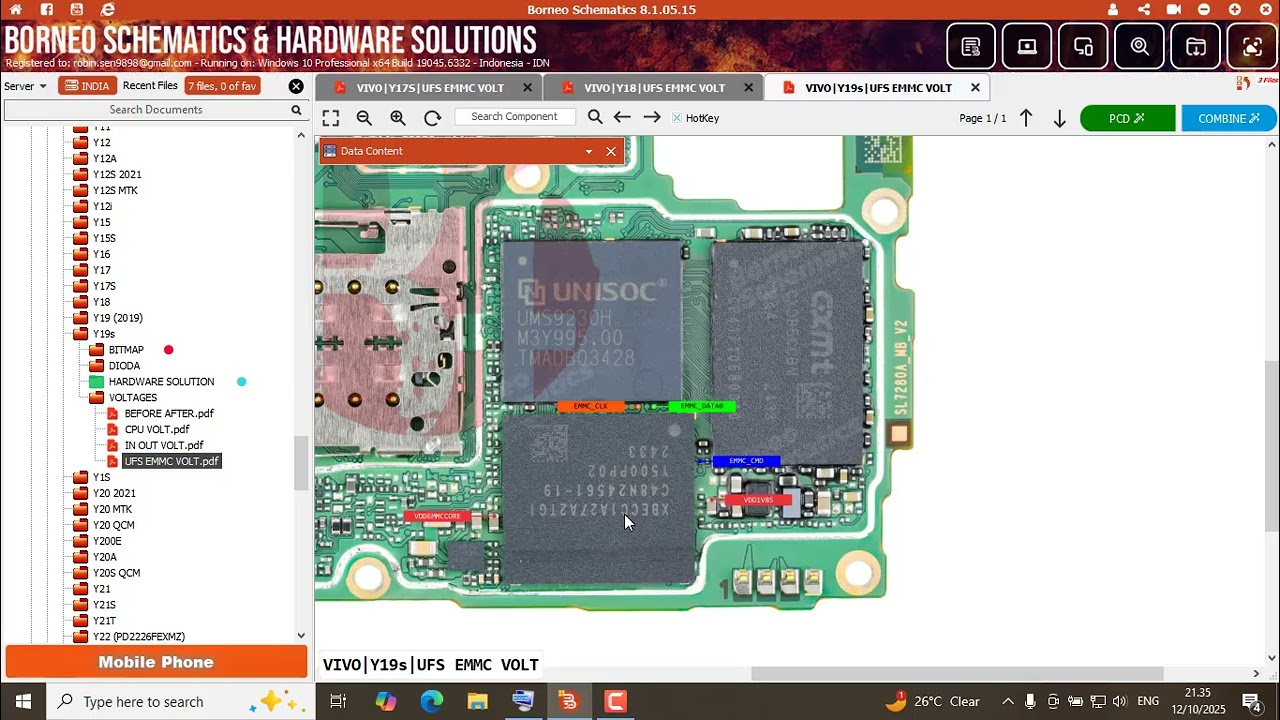Click the video camera icon
Screen dimensions: 1280x720
pyautogui.click(x=1174, y=10)
